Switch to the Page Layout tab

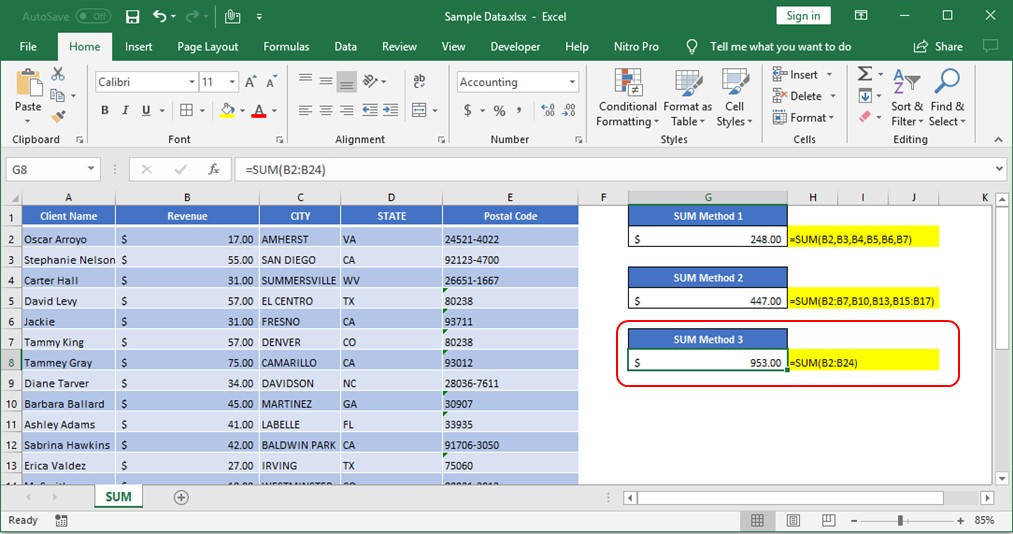(207, 46)
